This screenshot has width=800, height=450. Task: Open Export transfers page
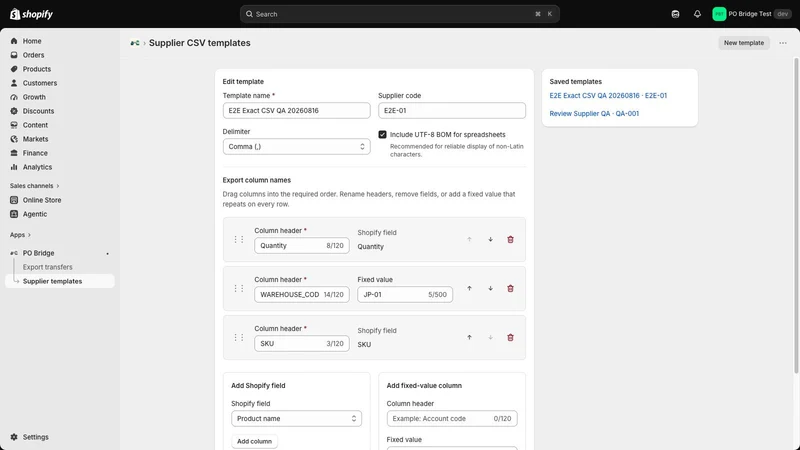47,267
